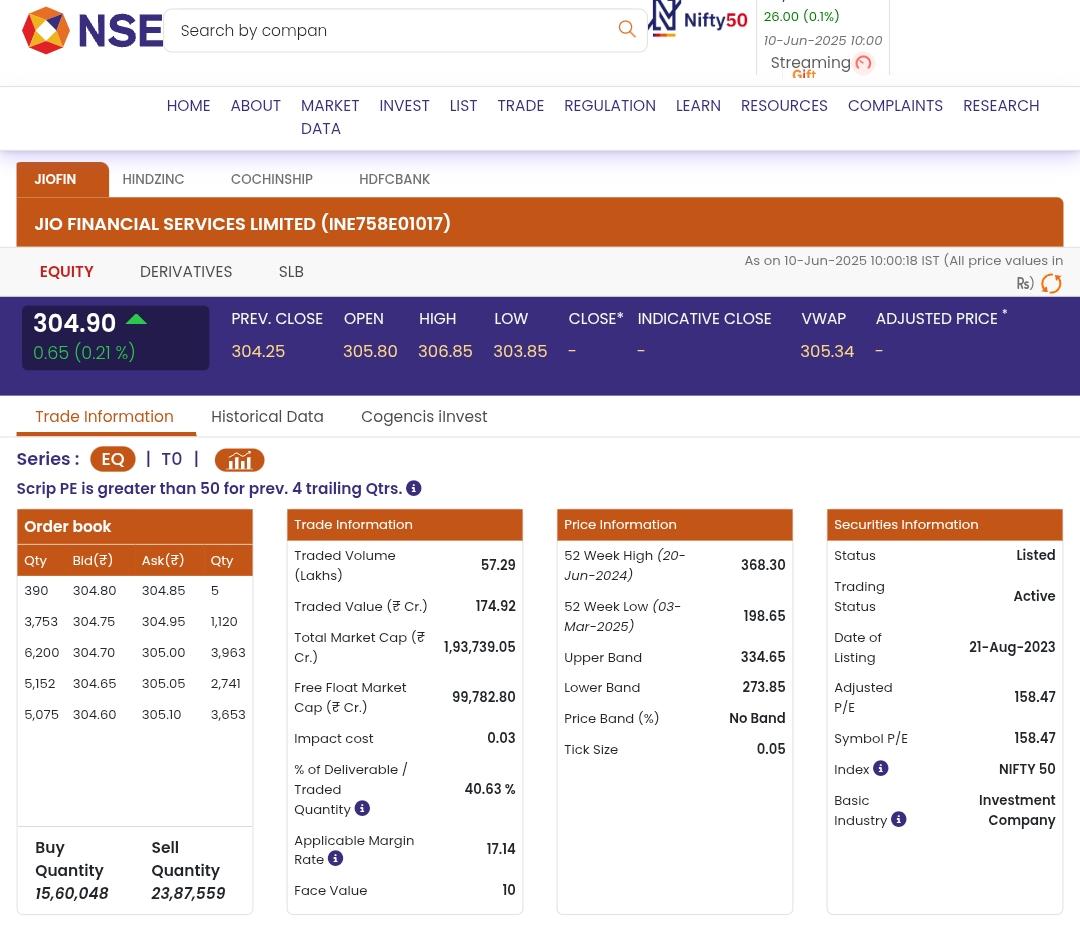Select the SLB tab

point(291,272)
